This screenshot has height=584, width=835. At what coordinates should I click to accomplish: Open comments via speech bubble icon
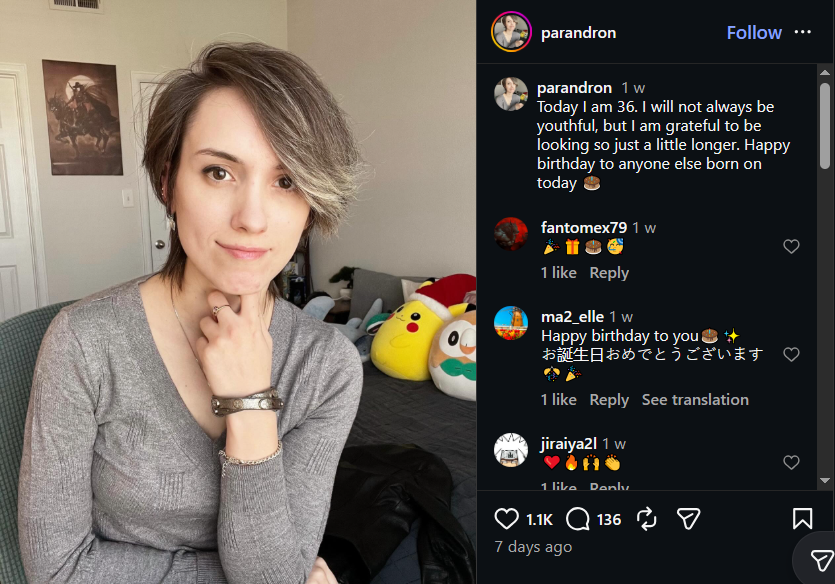(x=578, y=519)
